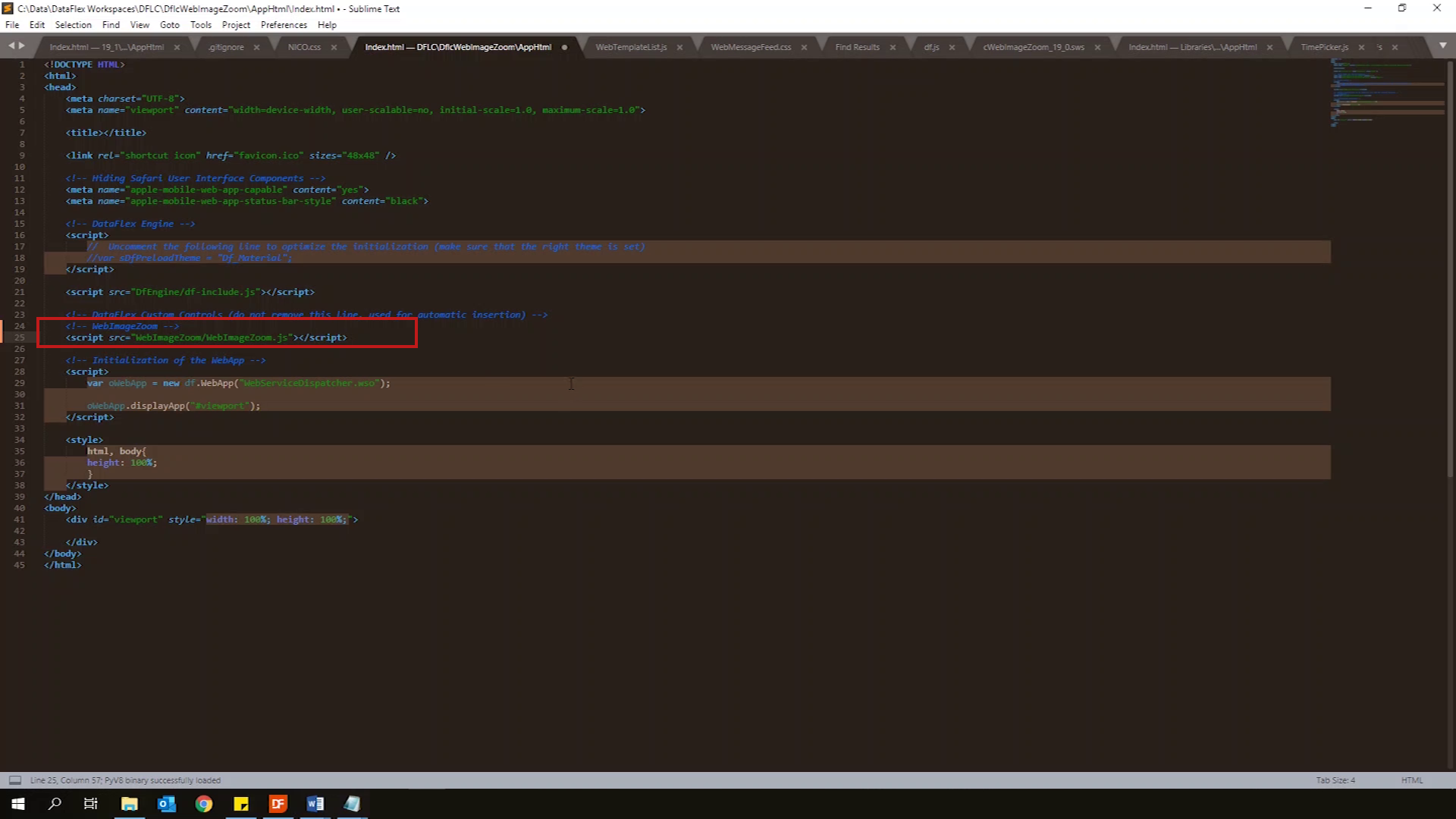Open Google Chrome from taskbar
This screenshot has height=819, width=1456.
[204, 804]
